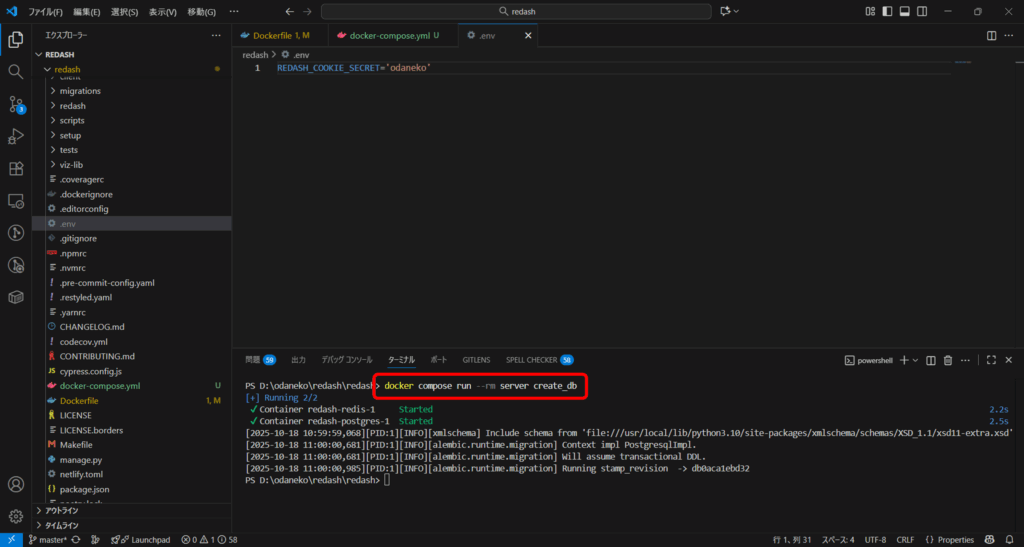Click the split editor right icon
Screen dimensions: 1024x547
pyautogui.click(x=992, y=35)
